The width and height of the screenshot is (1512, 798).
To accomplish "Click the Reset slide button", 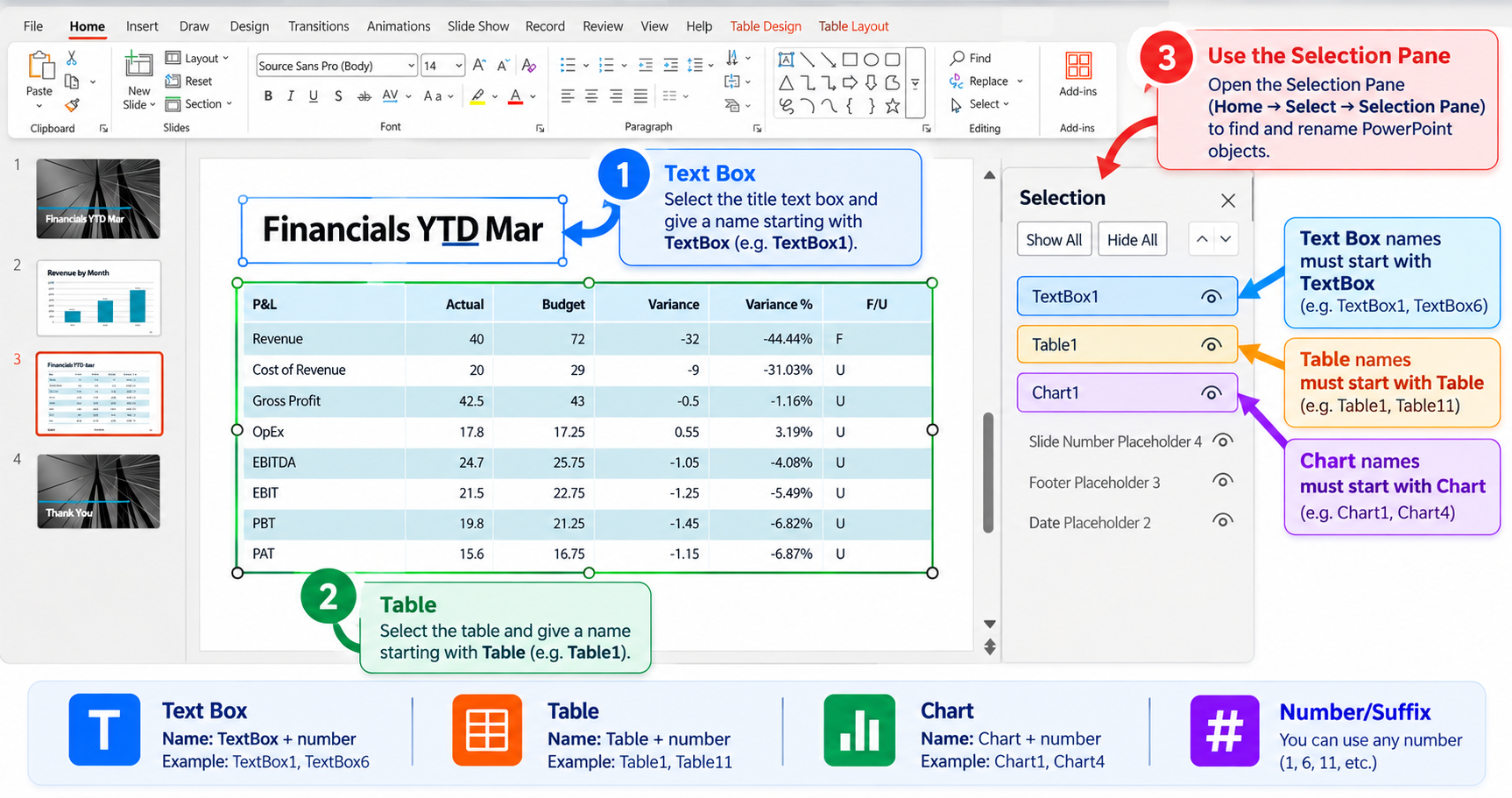I will (189, 81).
